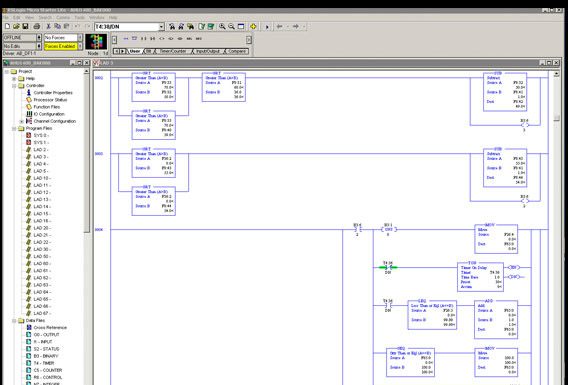This screenshot has height=385, width=568.
Task: Open the Tools menu
Action: [80, 17]
